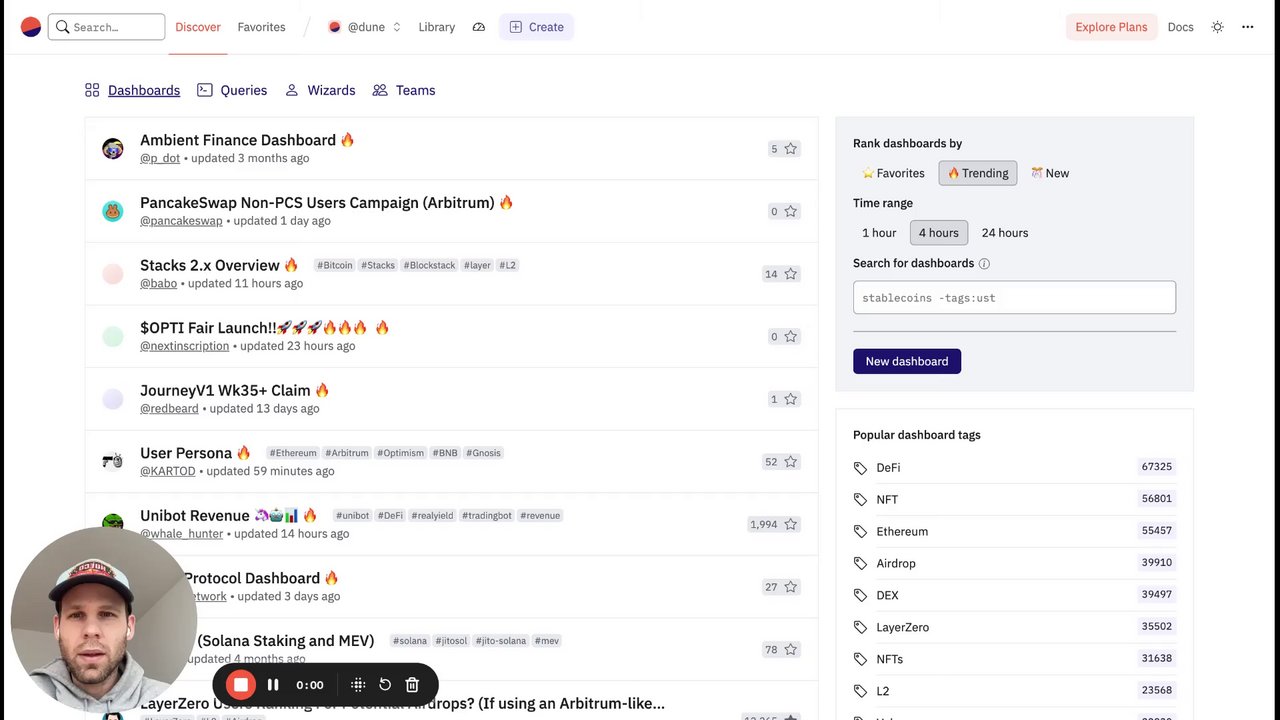This screenshot has width=1280, height=720.
Task: Open the Unibot Revenue dashboard
Action: point(195,516)
